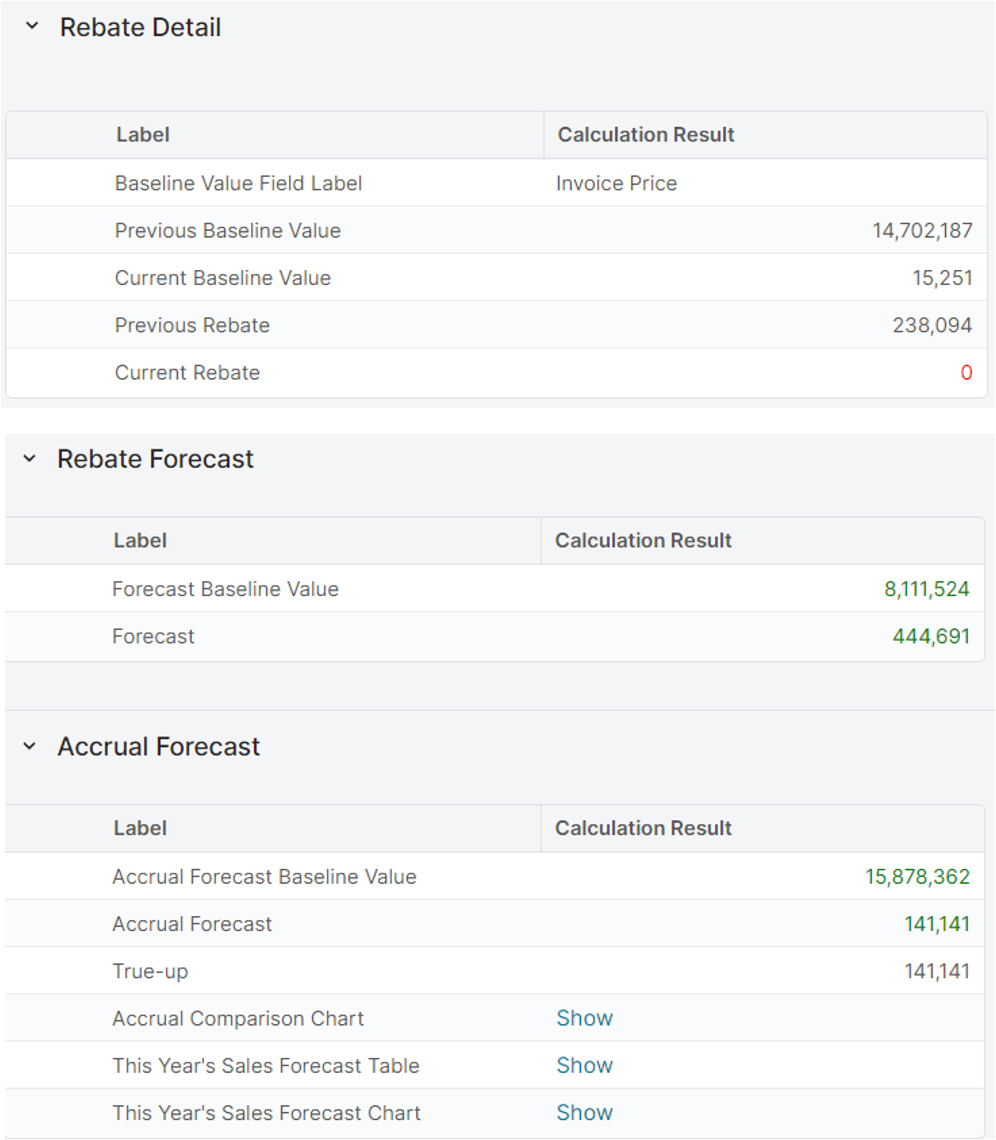Collapse the Rebate Detail section chevron
Viewport: 996px width, 1140px height.
(32, 27)
